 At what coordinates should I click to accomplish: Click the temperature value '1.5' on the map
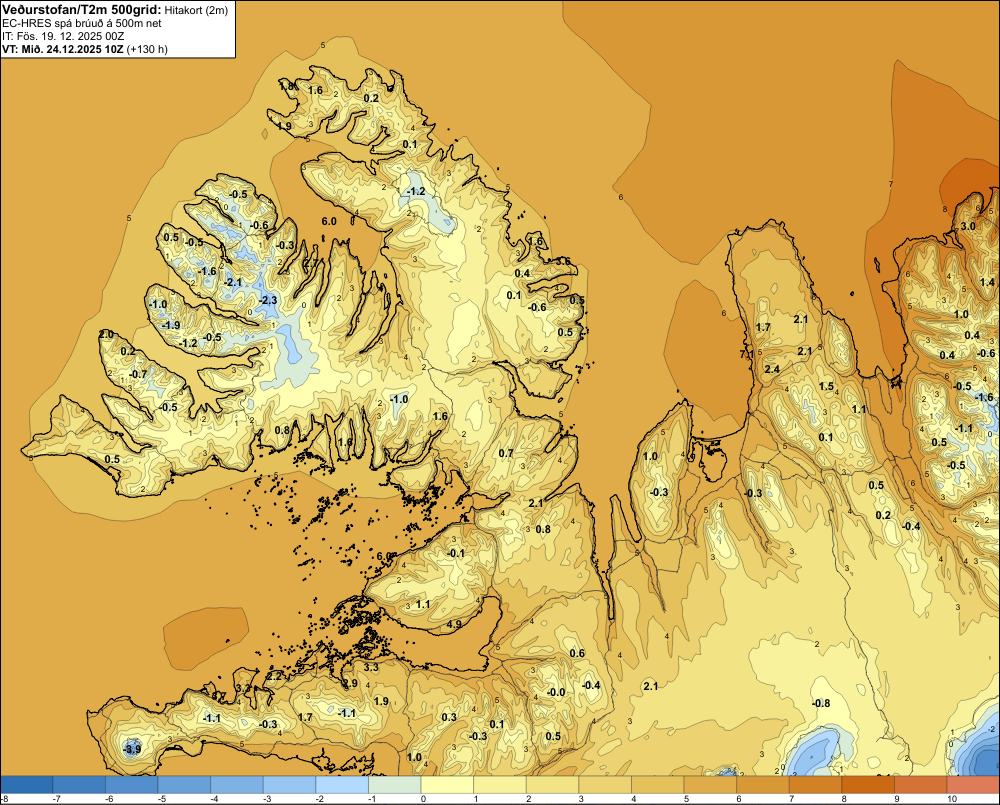pyautogui.click(x=826, y=386)
